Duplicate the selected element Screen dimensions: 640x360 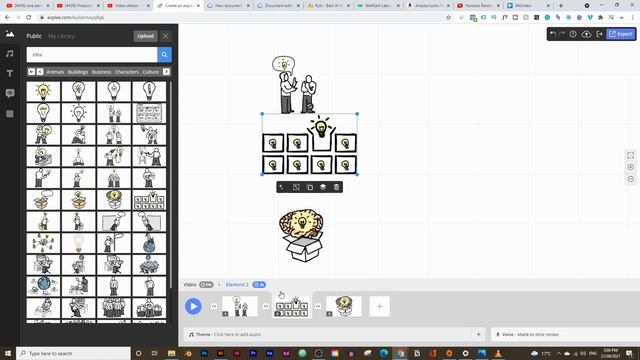click(310, 187)
